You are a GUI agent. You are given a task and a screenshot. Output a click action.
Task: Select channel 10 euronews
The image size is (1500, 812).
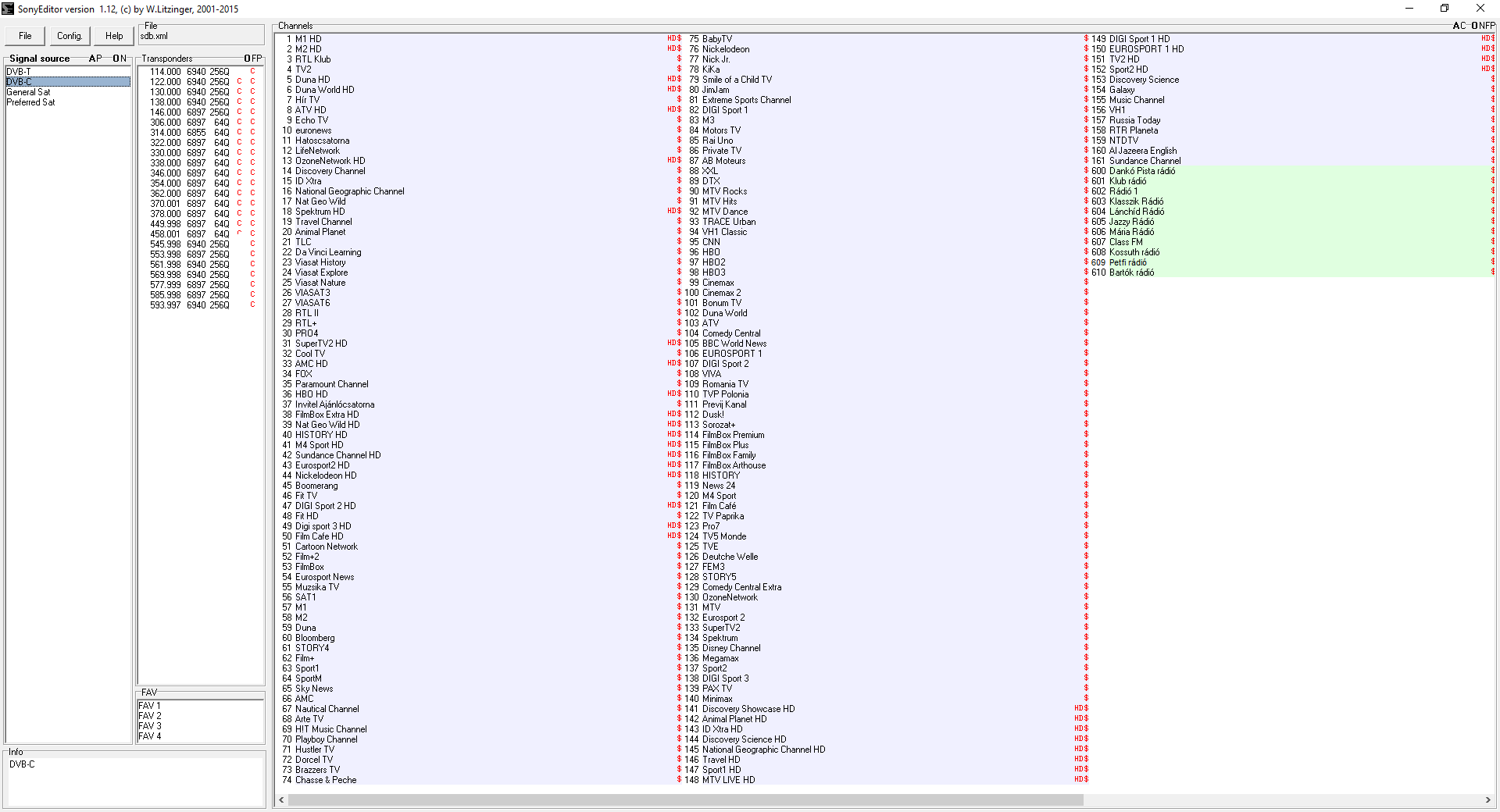pyautogui.click(x=480, y=130)
